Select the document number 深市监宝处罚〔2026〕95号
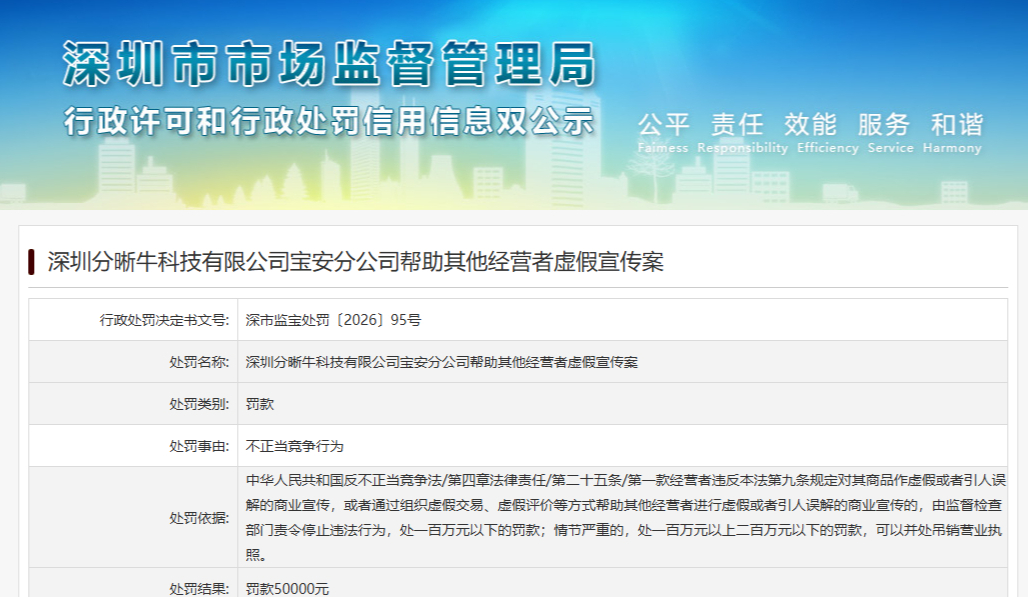The width and height of the screenshot is (1028, 597). coord(333,320)
